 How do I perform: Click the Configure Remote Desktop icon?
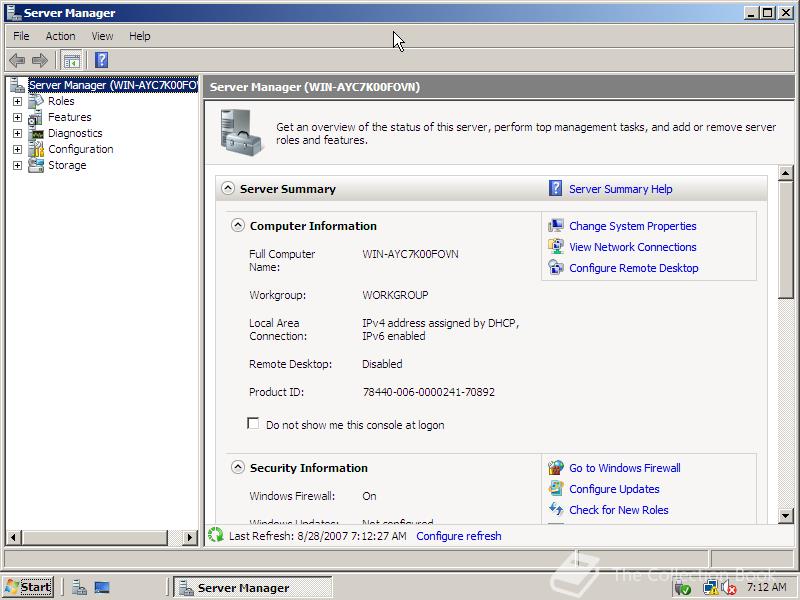pos(556,267)
